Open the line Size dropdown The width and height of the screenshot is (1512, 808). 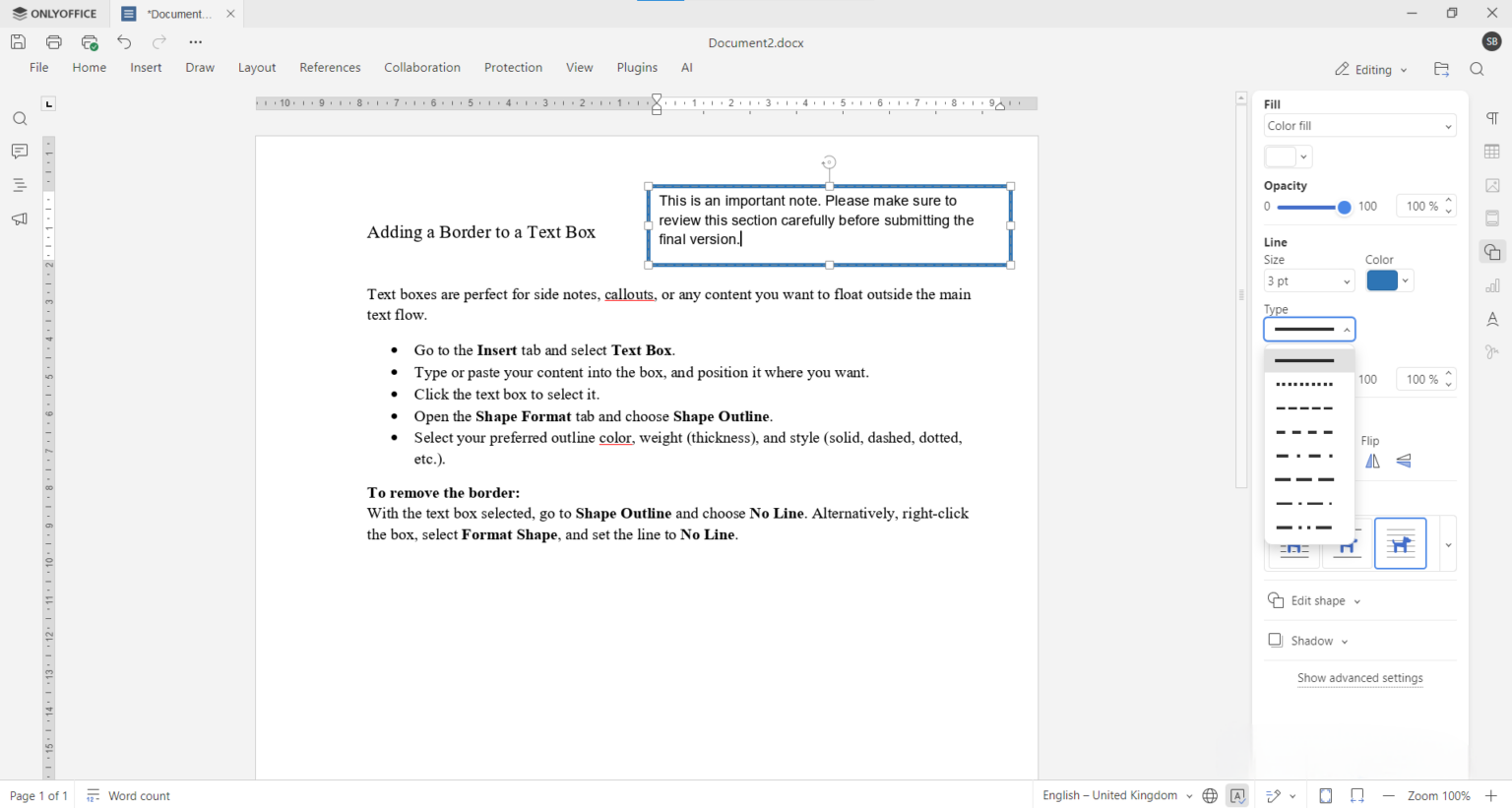[x=1309, y=280]
